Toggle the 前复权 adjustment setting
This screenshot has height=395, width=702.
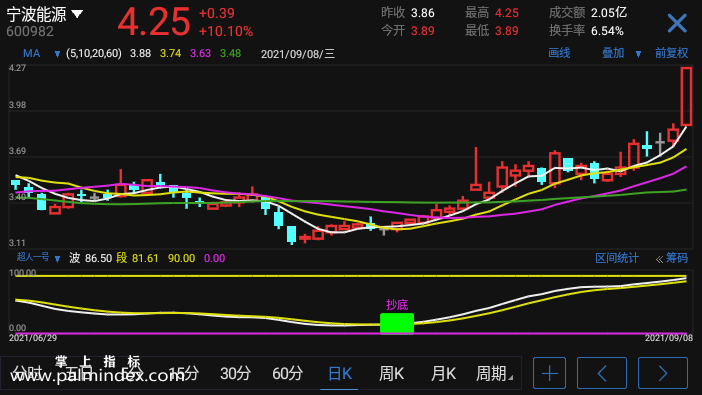pos(671,53)
